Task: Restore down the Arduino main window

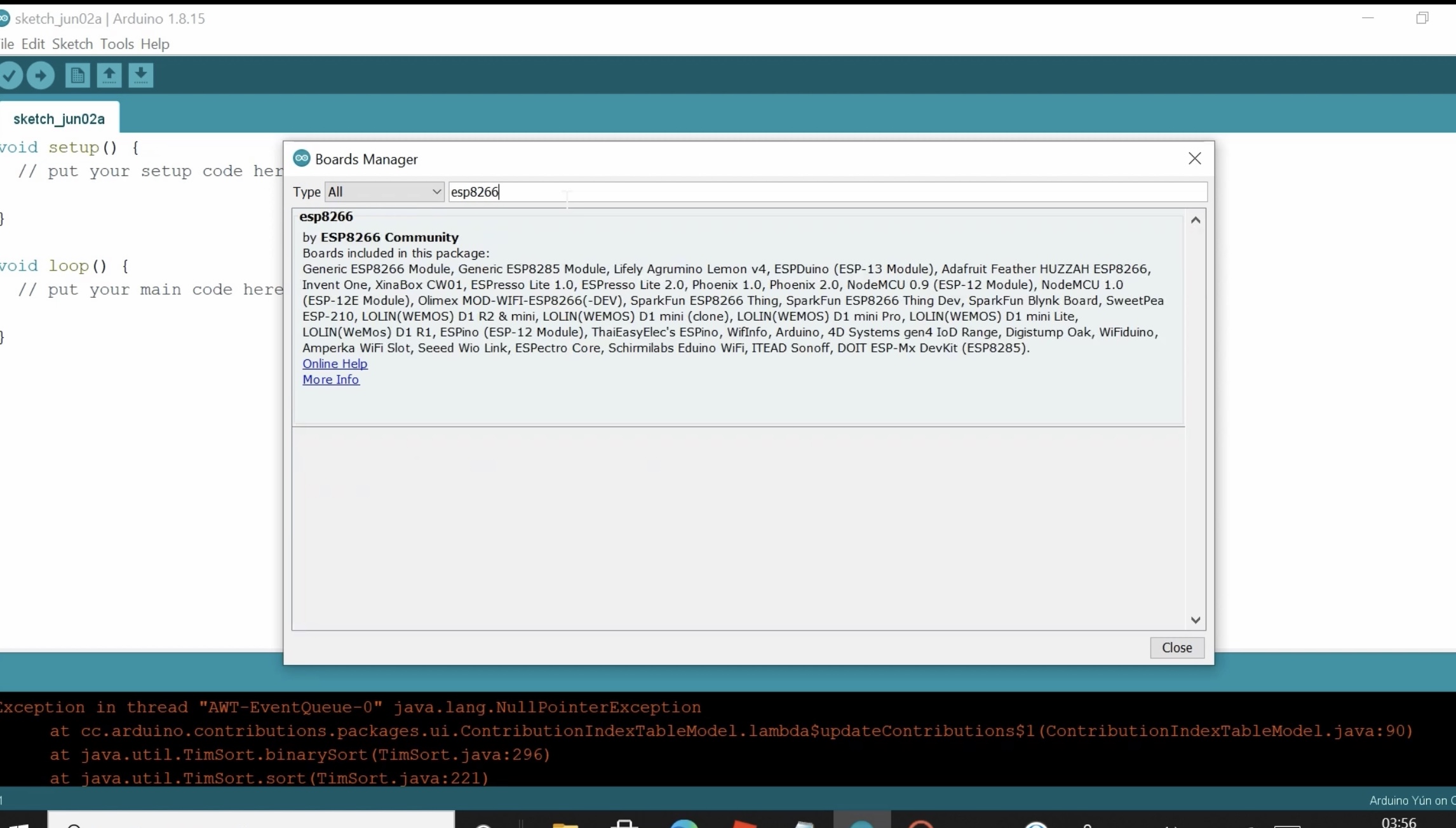Action: (x=1422, y=18)
